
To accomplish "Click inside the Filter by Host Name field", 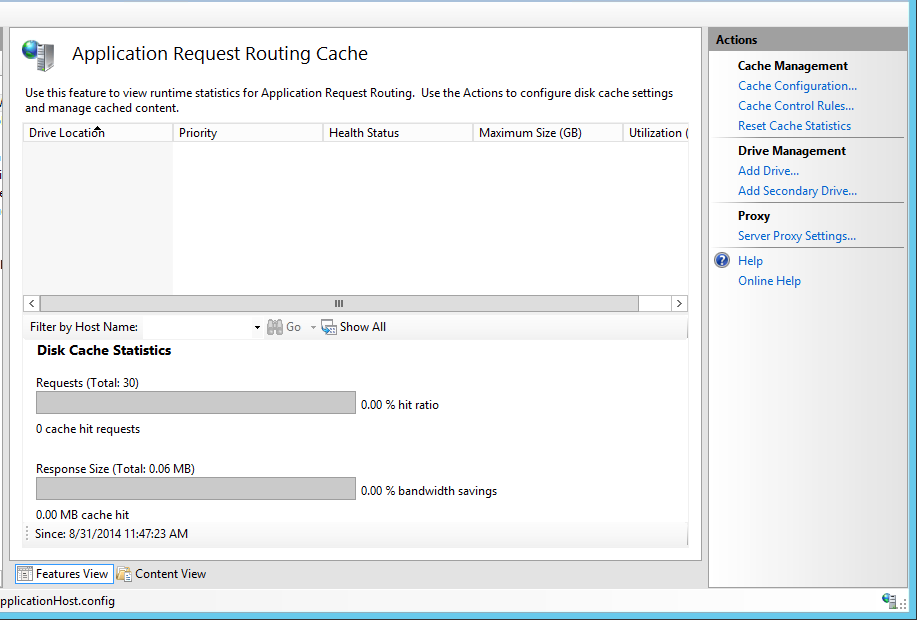I will click(198, 327).
